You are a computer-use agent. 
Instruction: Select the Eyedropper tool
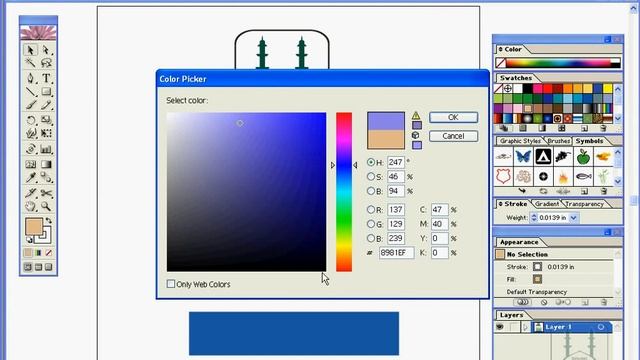pos(30,178)
